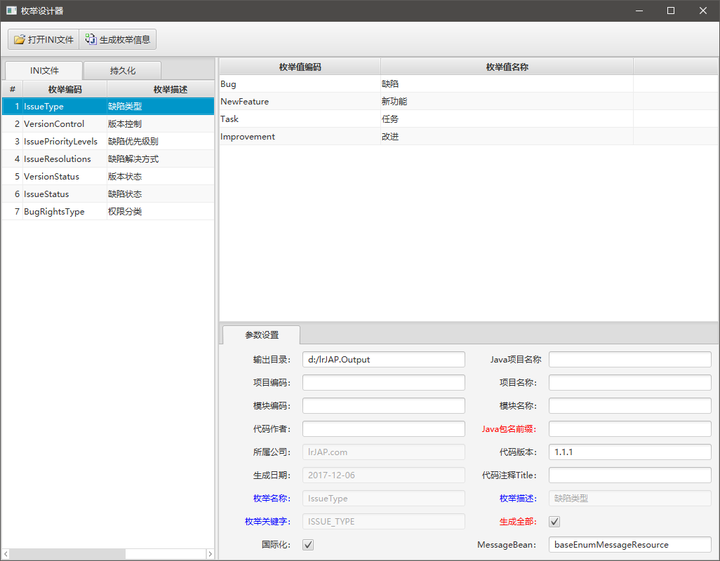Click the 版本控制 description cell
The width and height of the screenshot is (720, 561).
click(160, 124)
